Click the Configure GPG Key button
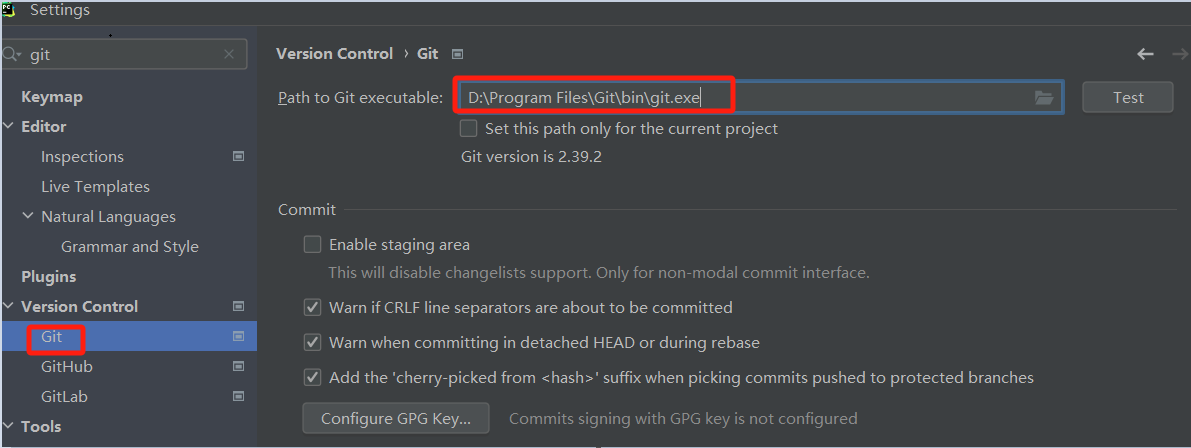1191x448 pixels. [x=396, y=419]
